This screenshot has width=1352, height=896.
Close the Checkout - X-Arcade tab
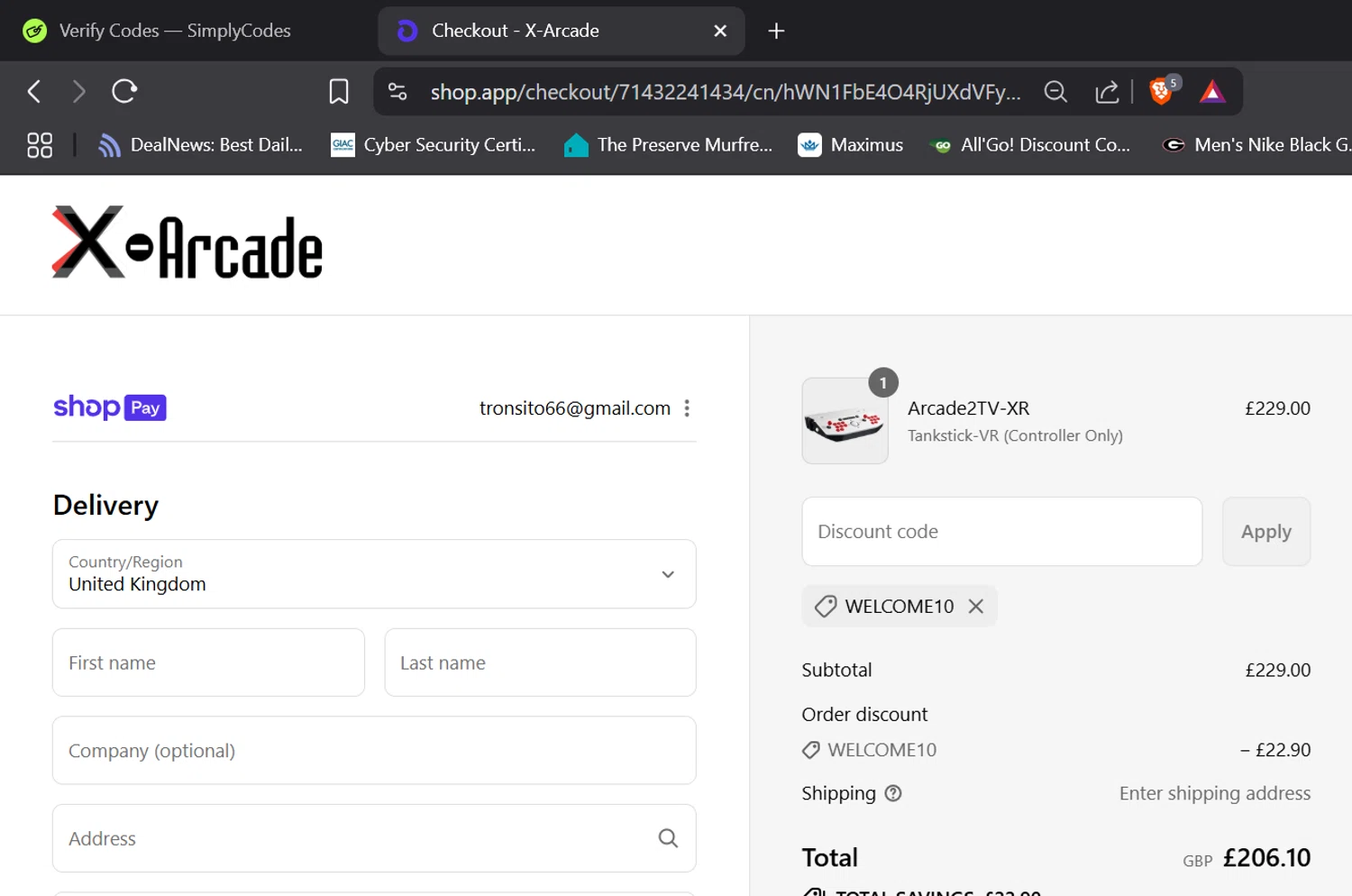pyautogui.click(x=720, y=31)
